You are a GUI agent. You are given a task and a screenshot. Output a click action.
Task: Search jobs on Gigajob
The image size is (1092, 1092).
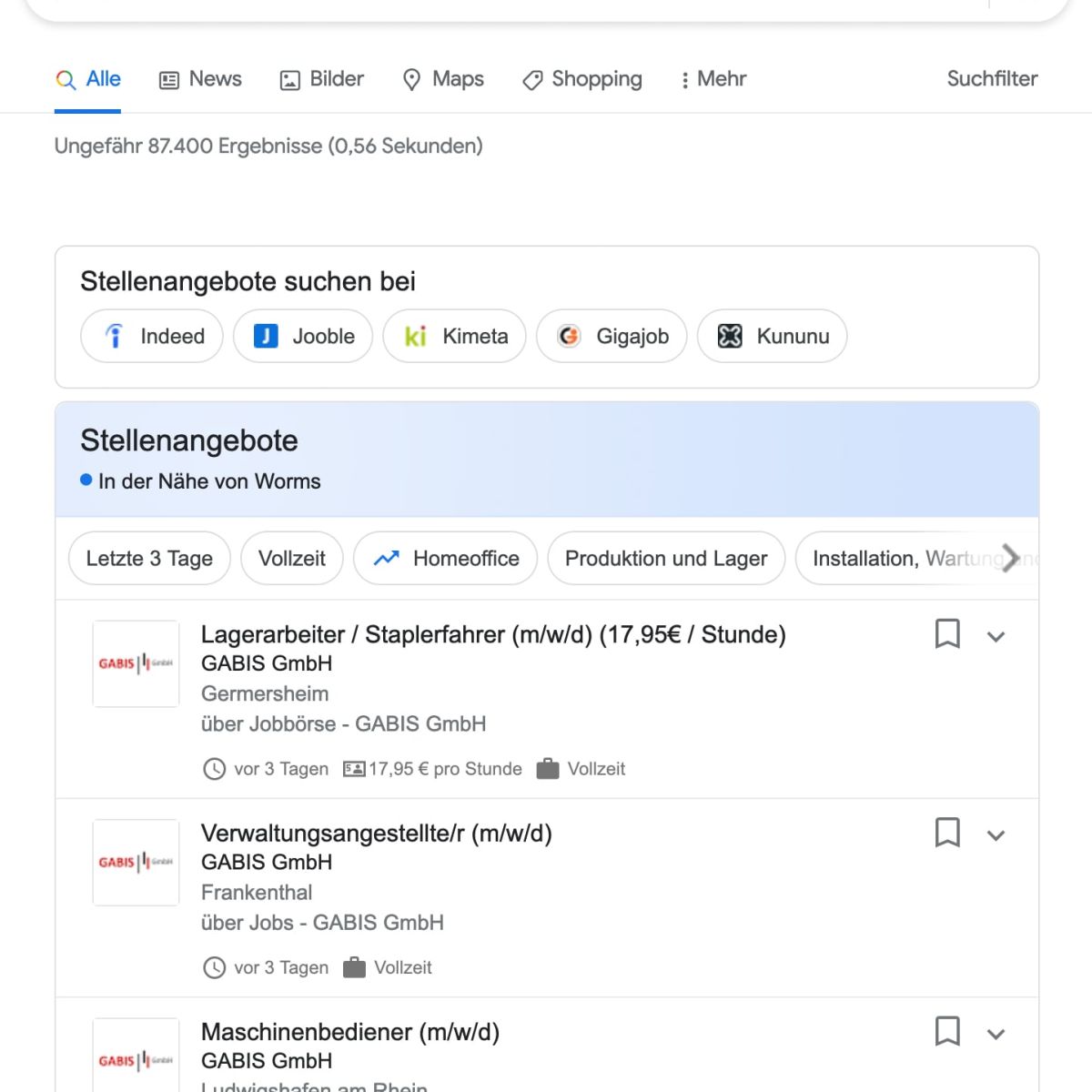coord(612,336)
